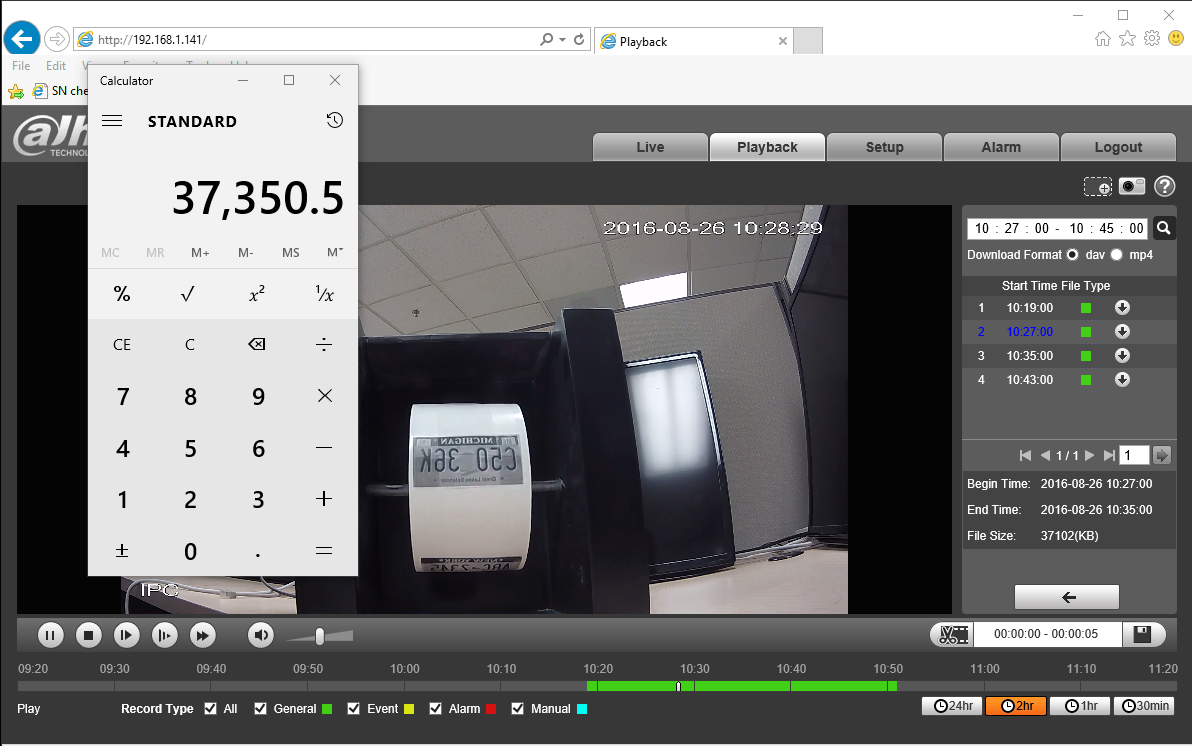
Task: Toggle the Manual record type checkbox
Action: point(518,709)
